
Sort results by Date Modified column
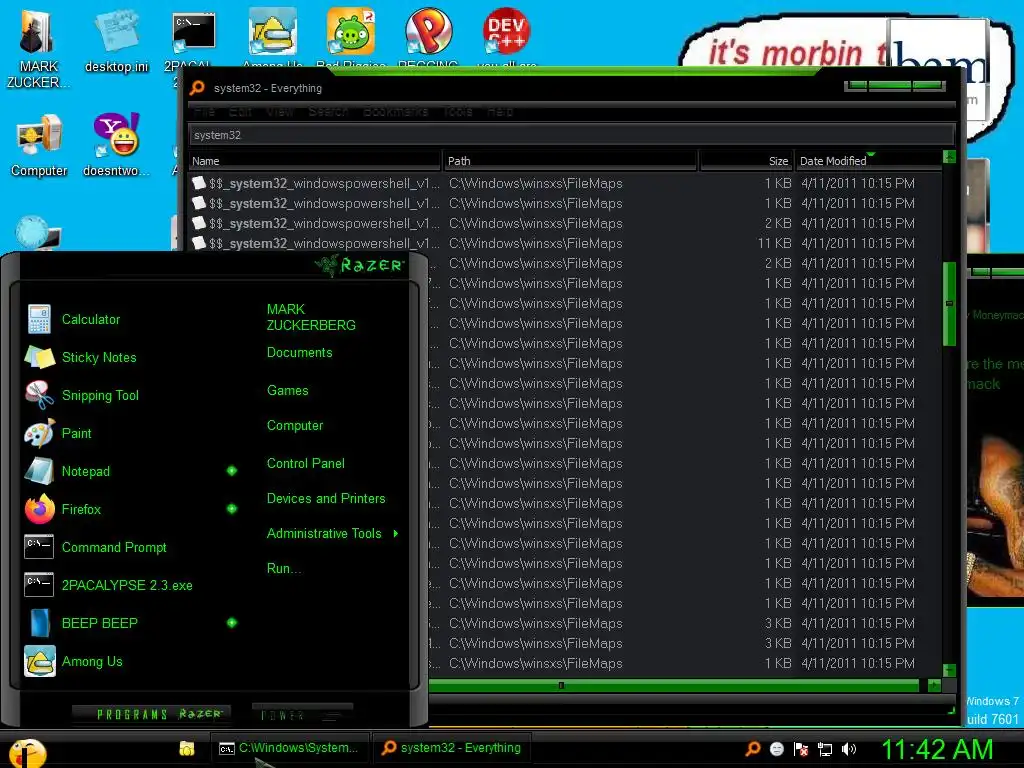(868, 161)
